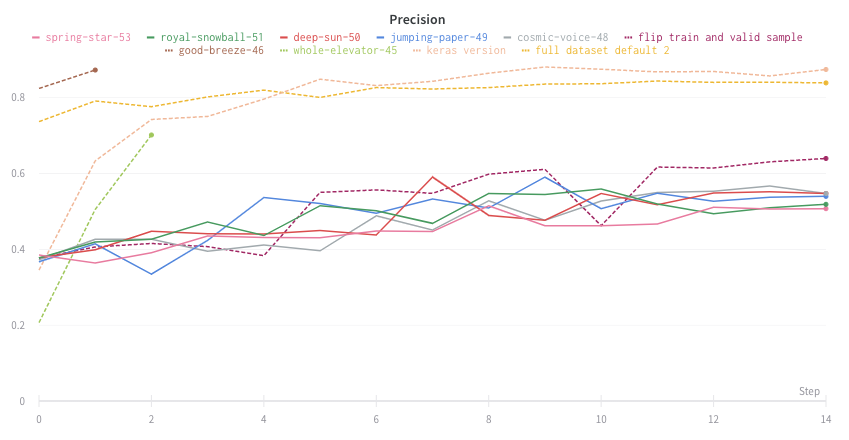Click whole-elevator-45 green endpoint dot
The width and height of the screenshot is (849, 440).
tap(151, 135)
